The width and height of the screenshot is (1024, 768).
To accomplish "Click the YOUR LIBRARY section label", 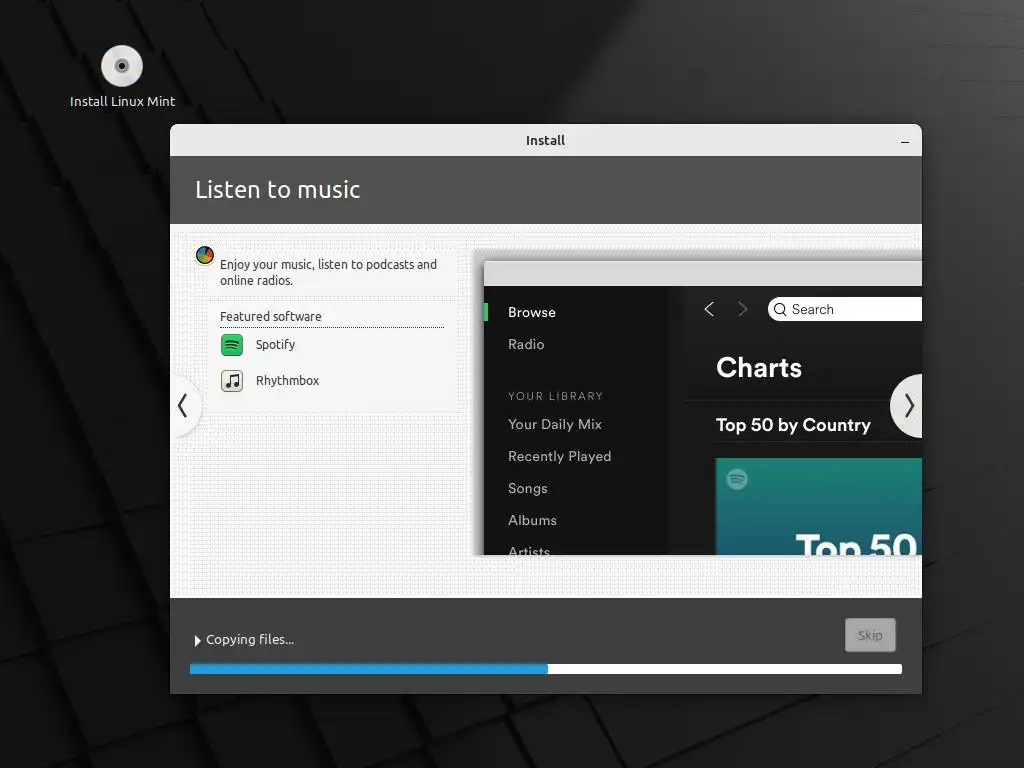I will 555,396.
